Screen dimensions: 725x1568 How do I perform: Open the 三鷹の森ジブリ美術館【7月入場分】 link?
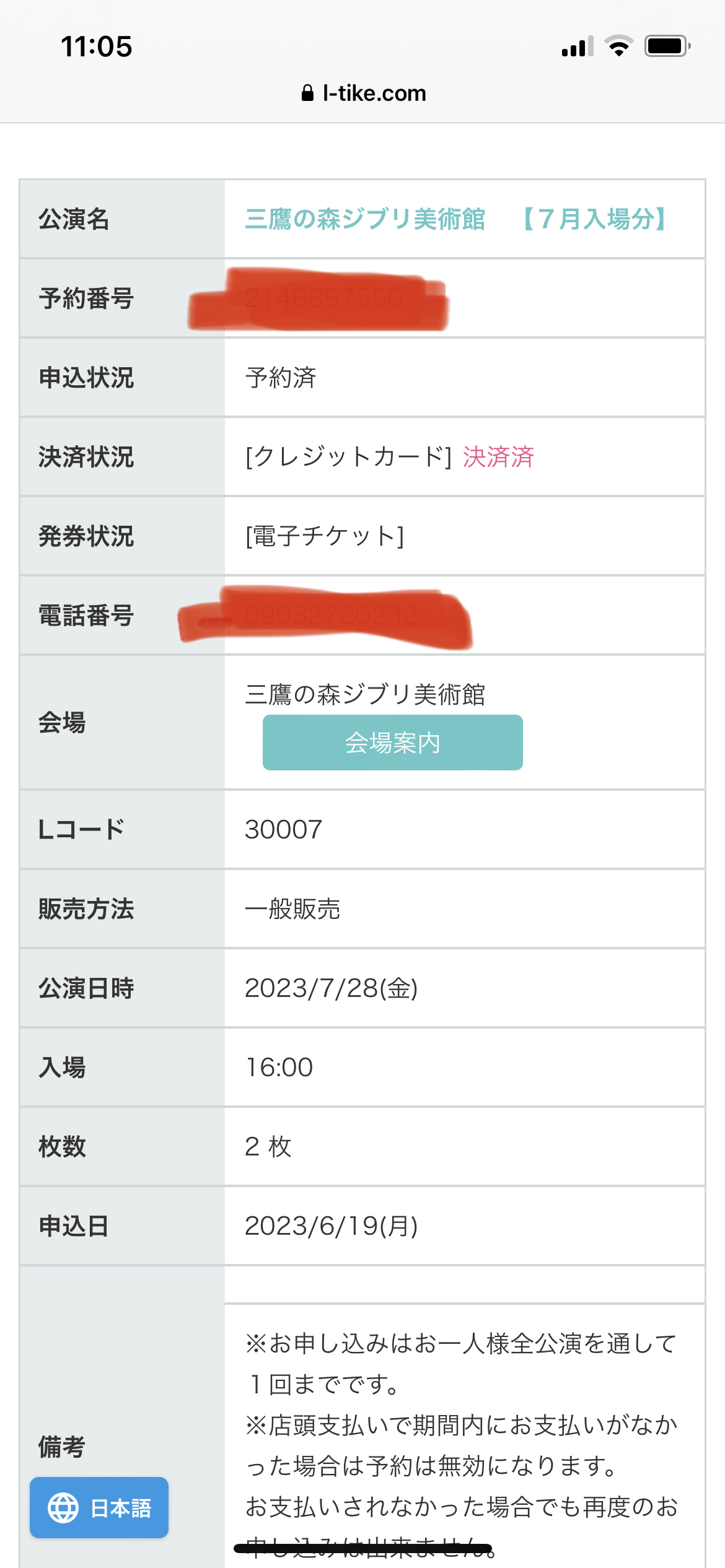[x=457, y=219]
